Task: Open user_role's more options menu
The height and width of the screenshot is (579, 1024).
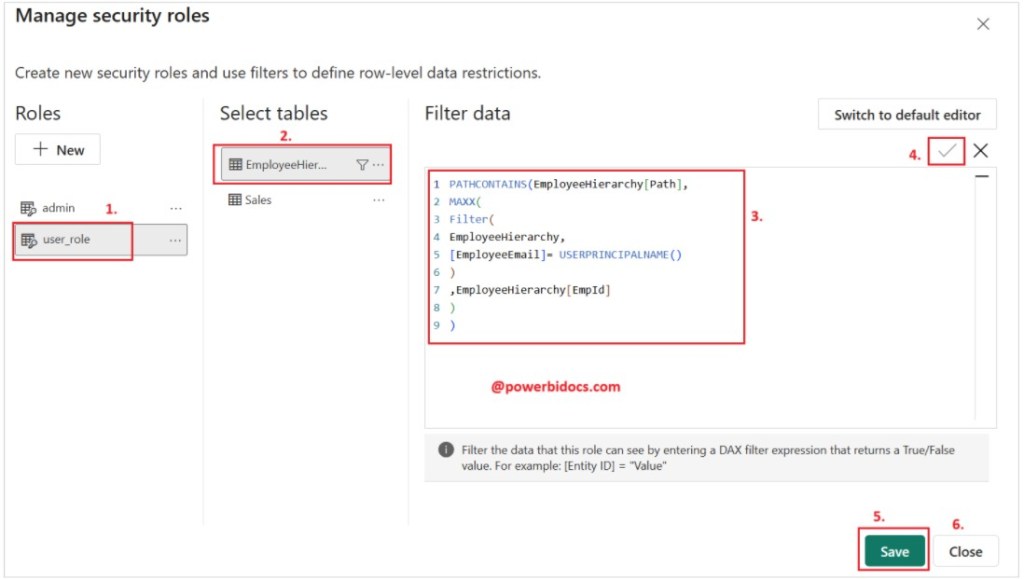Action: point(176,240)
